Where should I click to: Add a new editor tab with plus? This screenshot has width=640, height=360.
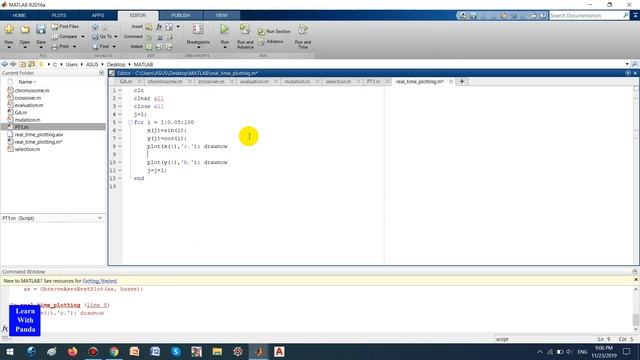click(462, 82)
